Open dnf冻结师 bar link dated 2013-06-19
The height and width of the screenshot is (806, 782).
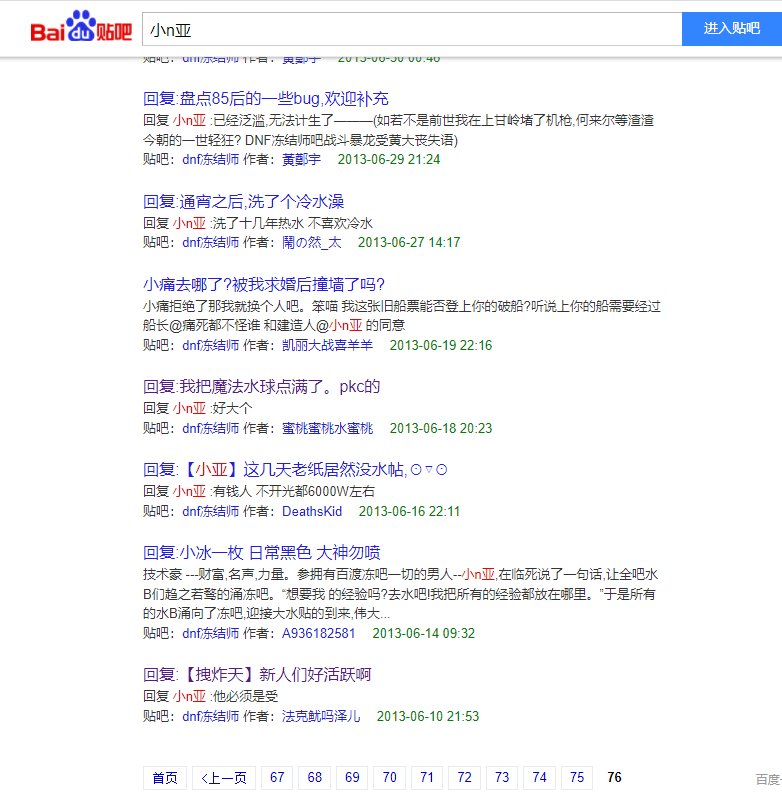(x=210, y=345)
